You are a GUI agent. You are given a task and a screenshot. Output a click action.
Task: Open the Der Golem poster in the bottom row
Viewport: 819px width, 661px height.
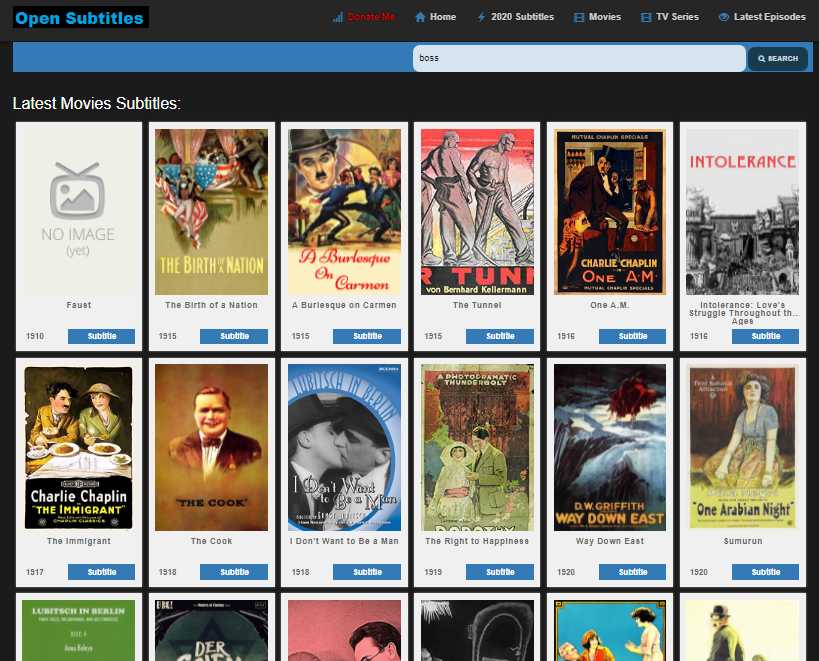tap(212, 630)
